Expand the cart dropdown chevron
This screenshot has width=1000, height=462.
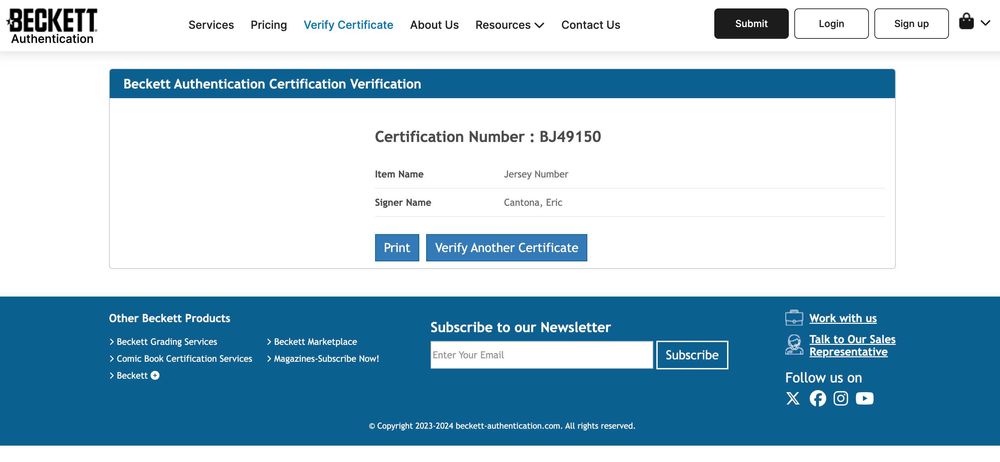pos(985,24)
